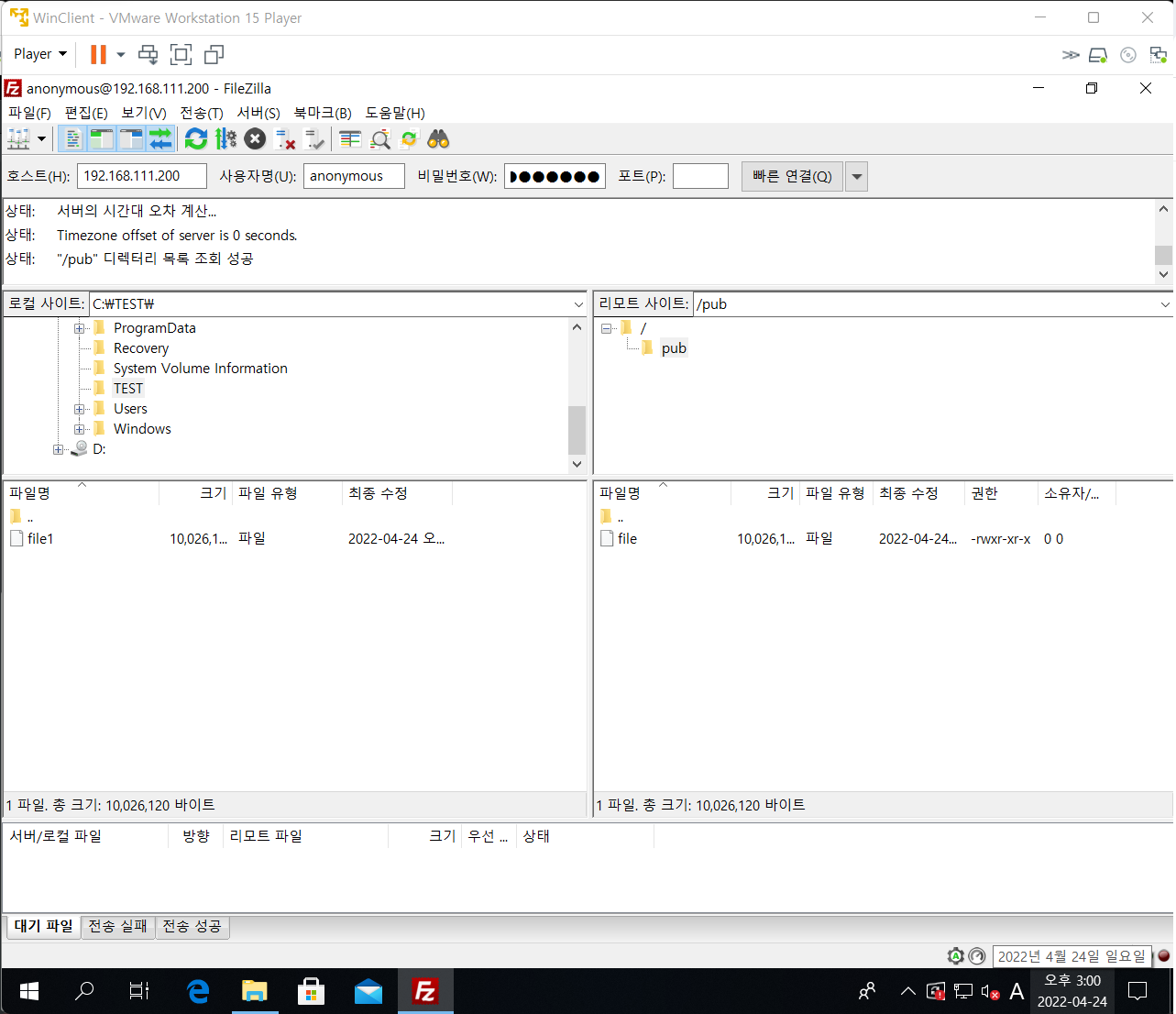
Task: Open the local site path dropdown
Action: (578, 304)
